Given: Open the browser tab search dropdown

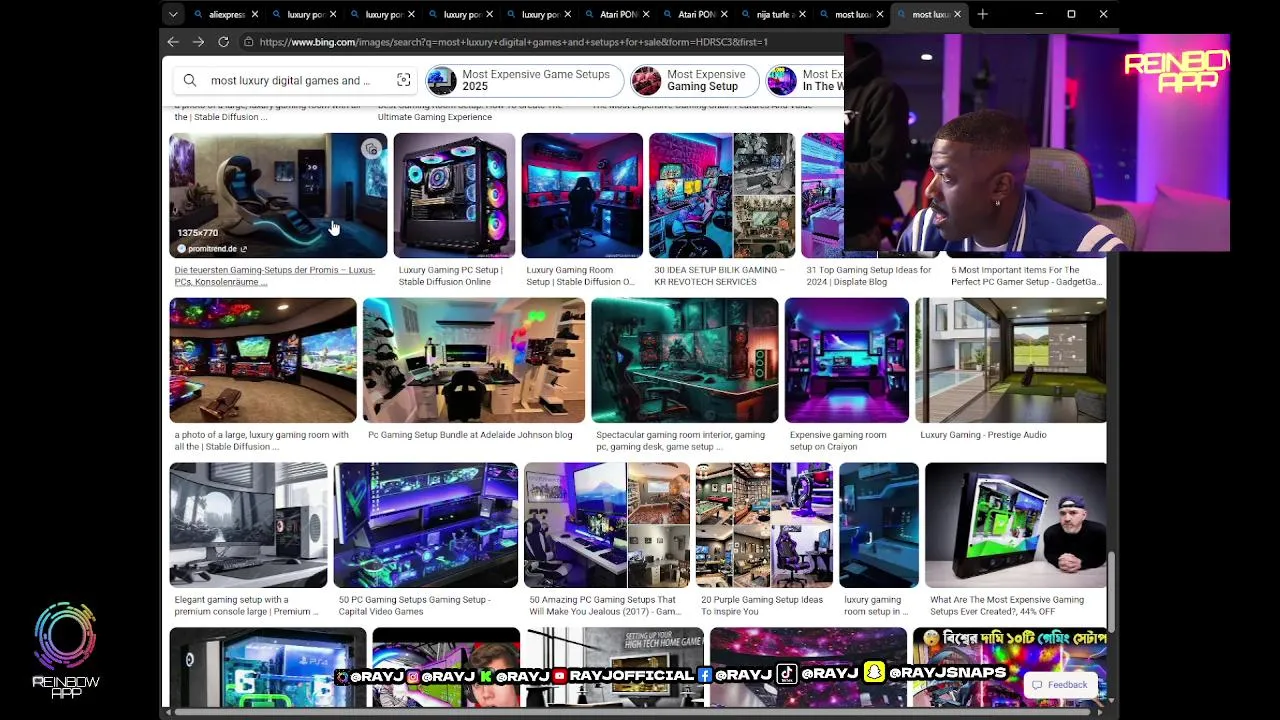Looking at the screenshot, I should (173, 14).
